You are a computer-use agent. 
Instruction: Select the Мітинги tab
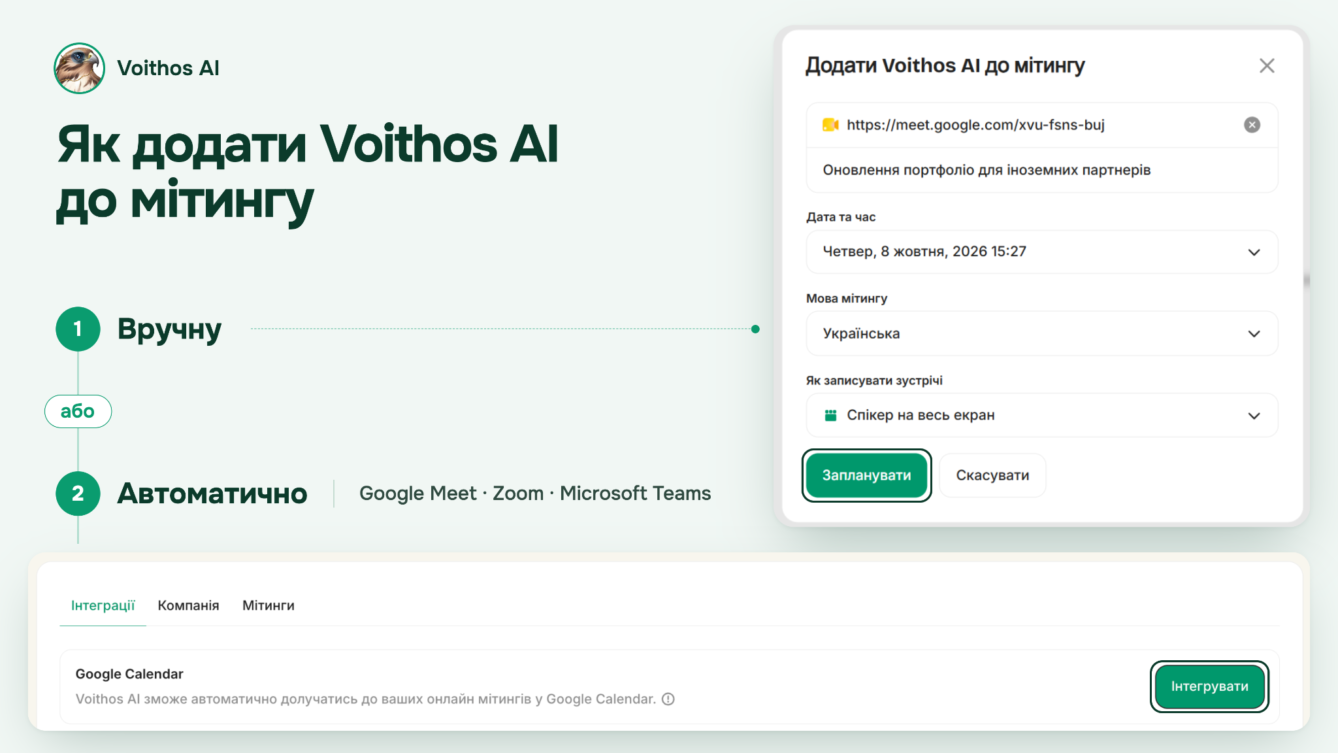click(x=268, y=606)
